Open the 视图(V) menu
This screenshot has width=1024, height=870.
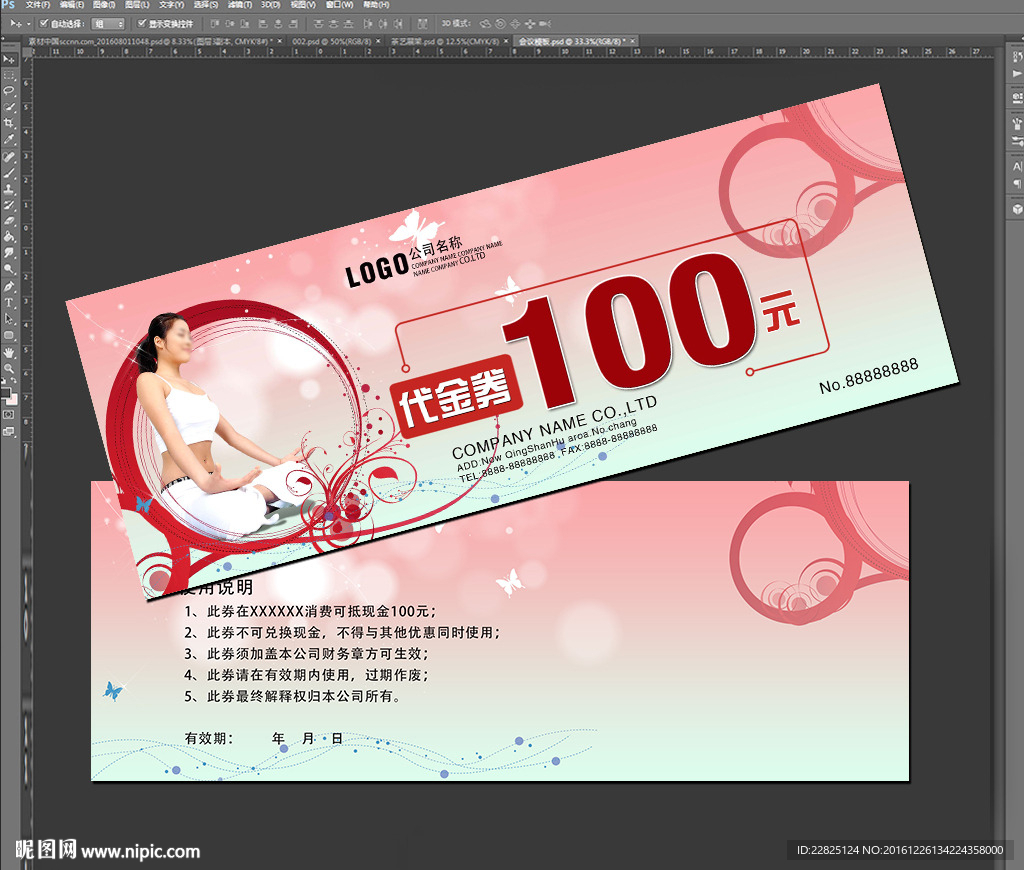click(x=302, y=5)
